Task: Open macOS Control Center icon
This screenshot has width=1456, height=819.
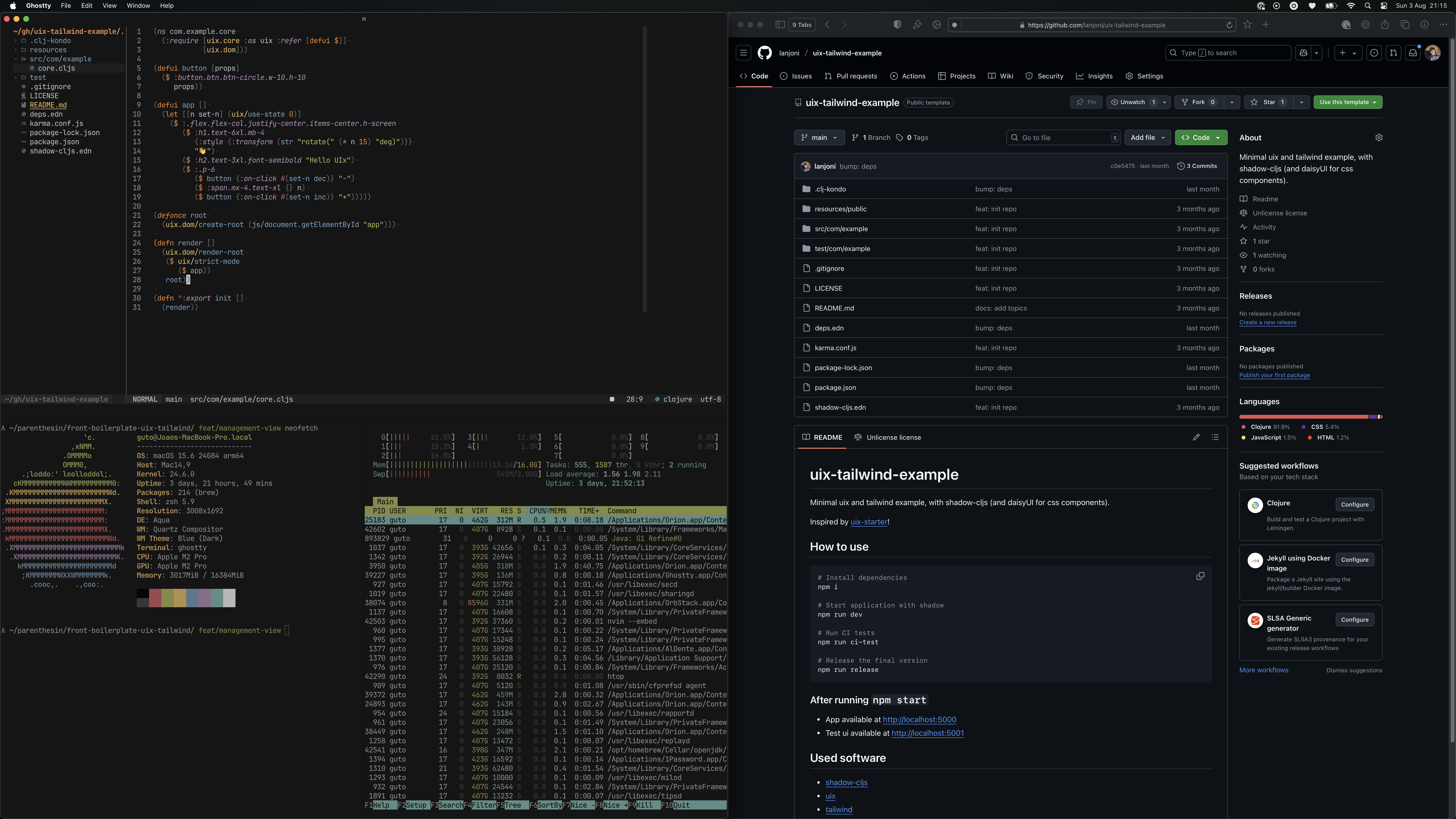Action: [1384, 6]
